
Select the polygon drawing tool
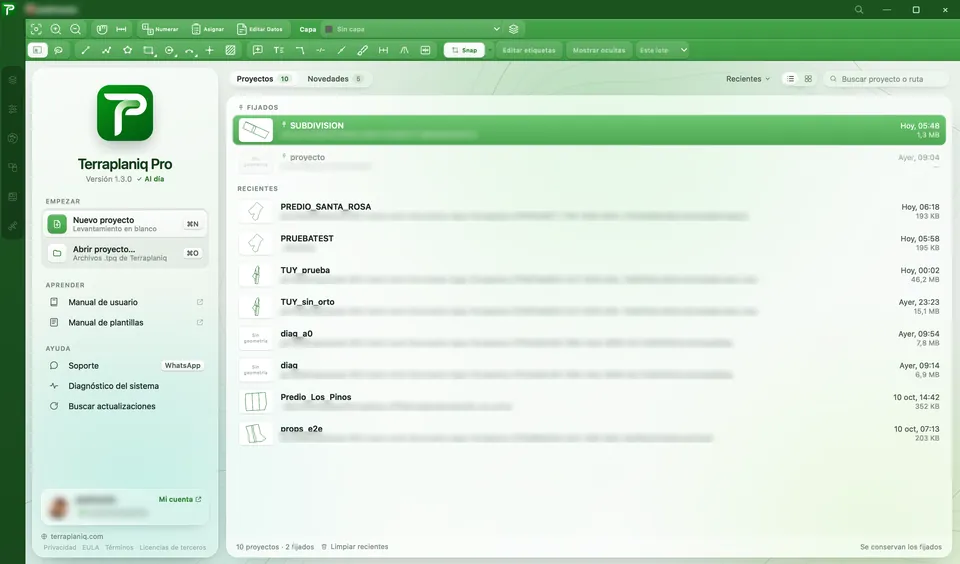127,50
